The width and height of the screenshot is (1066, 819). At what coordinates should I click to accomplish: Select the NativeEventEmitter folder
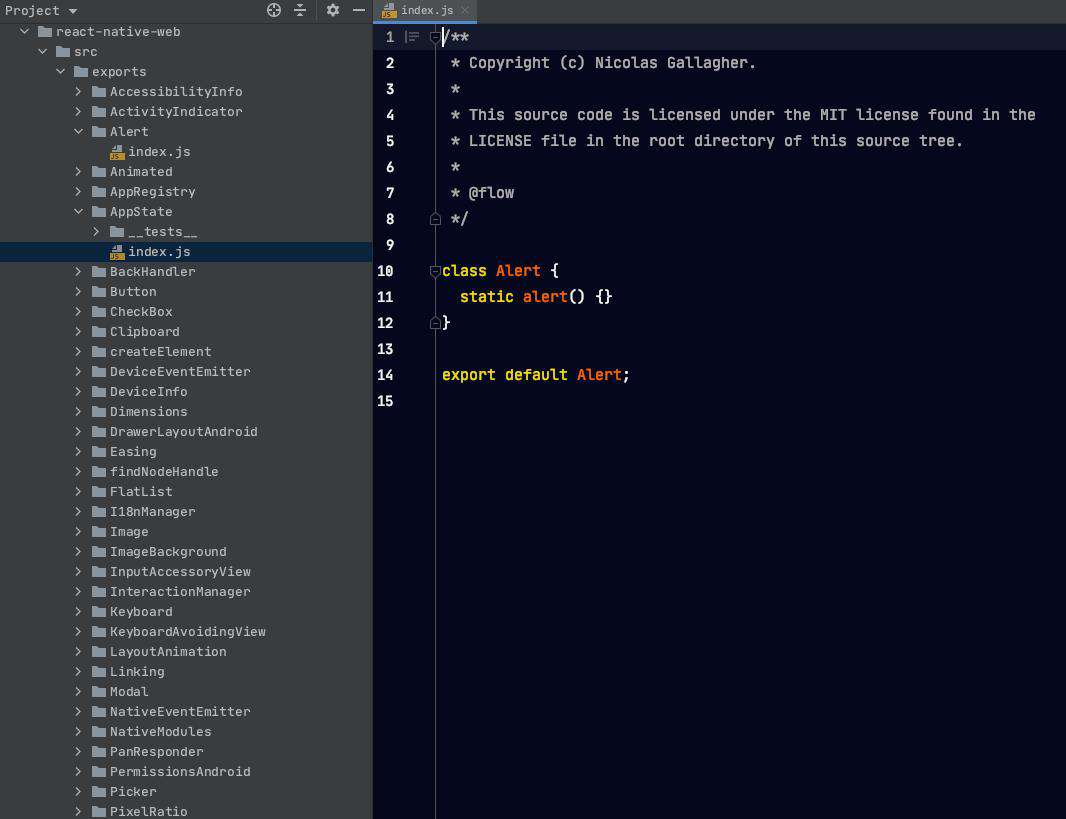[180, 712]
